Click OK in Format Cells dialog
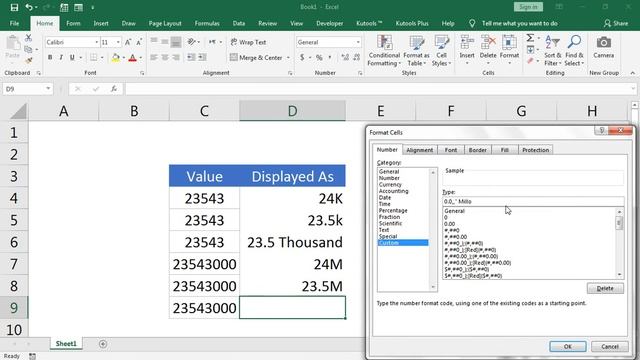The image size is (640, 360). [x=568, y=347]
